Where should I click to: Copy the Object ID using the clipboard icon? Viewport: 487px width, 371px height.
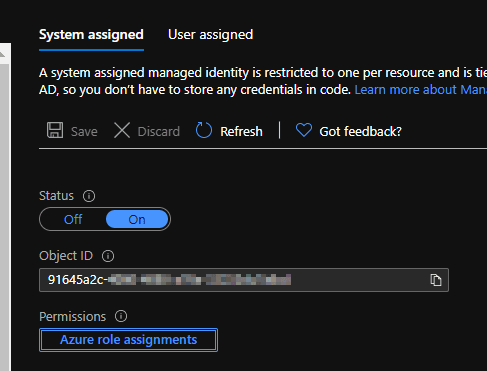436,280
